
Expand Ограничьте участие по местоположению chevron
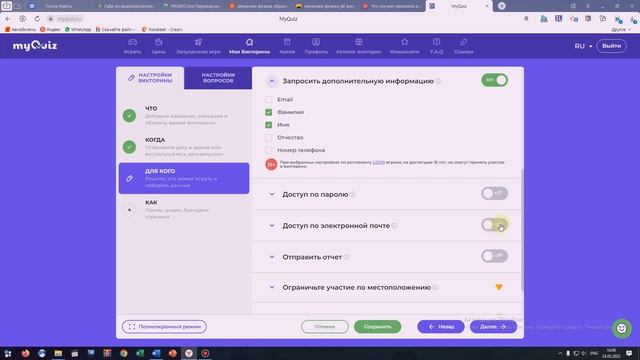coord(272,287)
